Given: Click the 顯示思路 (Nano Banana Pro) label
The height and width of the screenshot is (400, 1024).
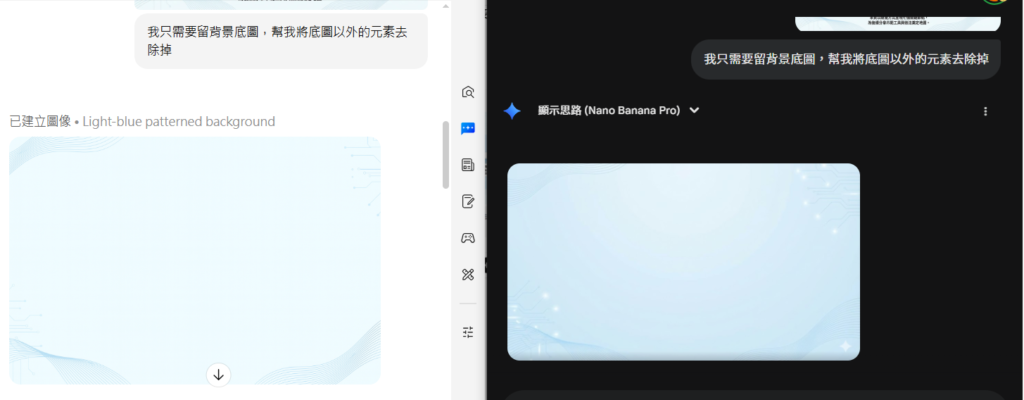Looking at the screenshot, I should (608, 111).
